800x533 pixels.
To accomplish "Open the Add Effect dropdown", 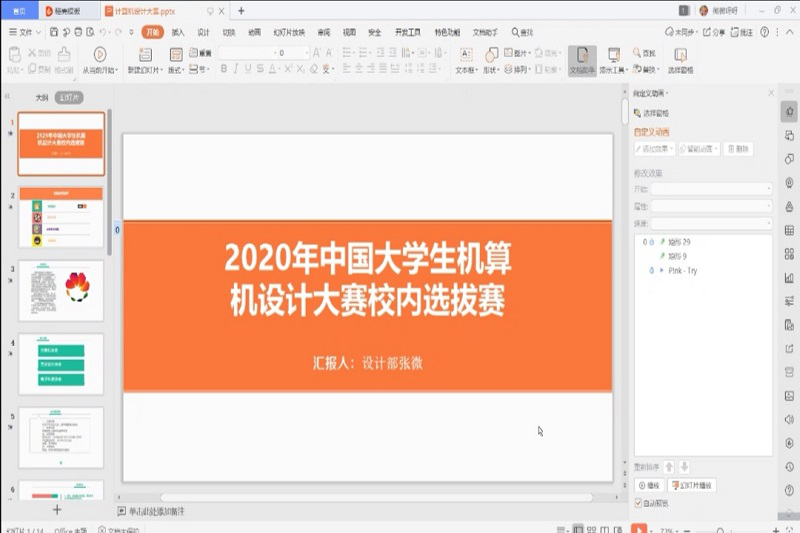I will (x=654, y=149).
